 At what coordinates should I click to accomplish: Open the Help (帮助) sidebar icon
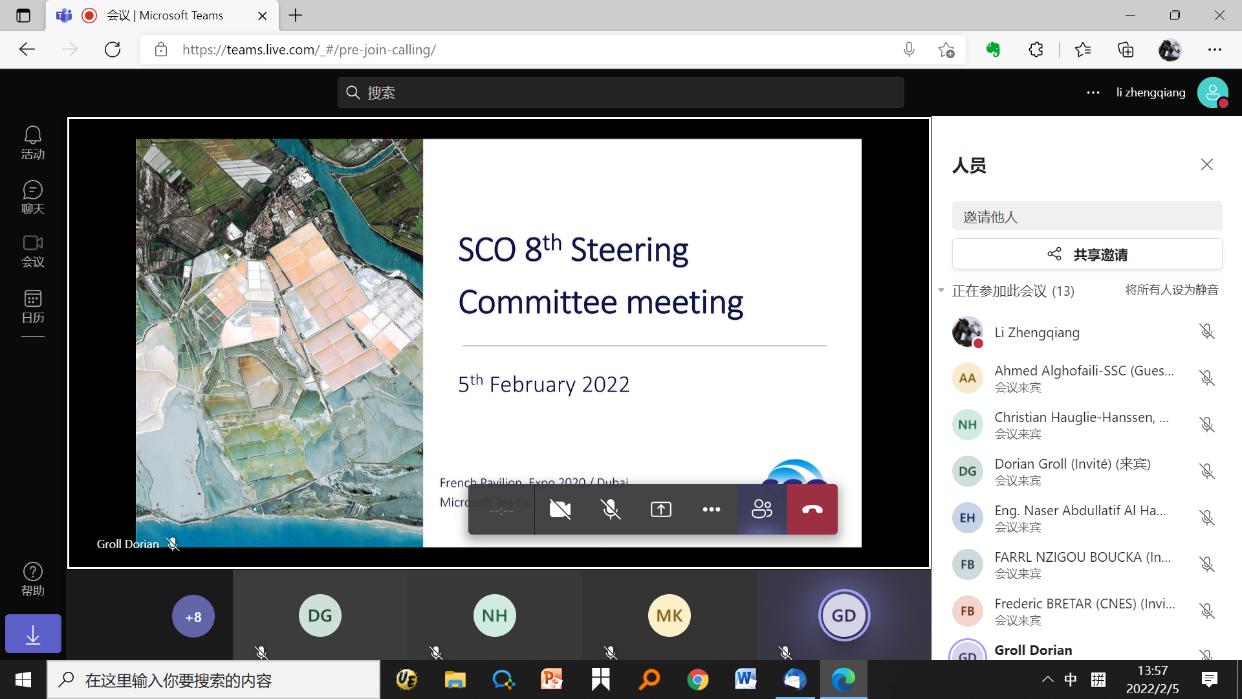pos(33,579)
